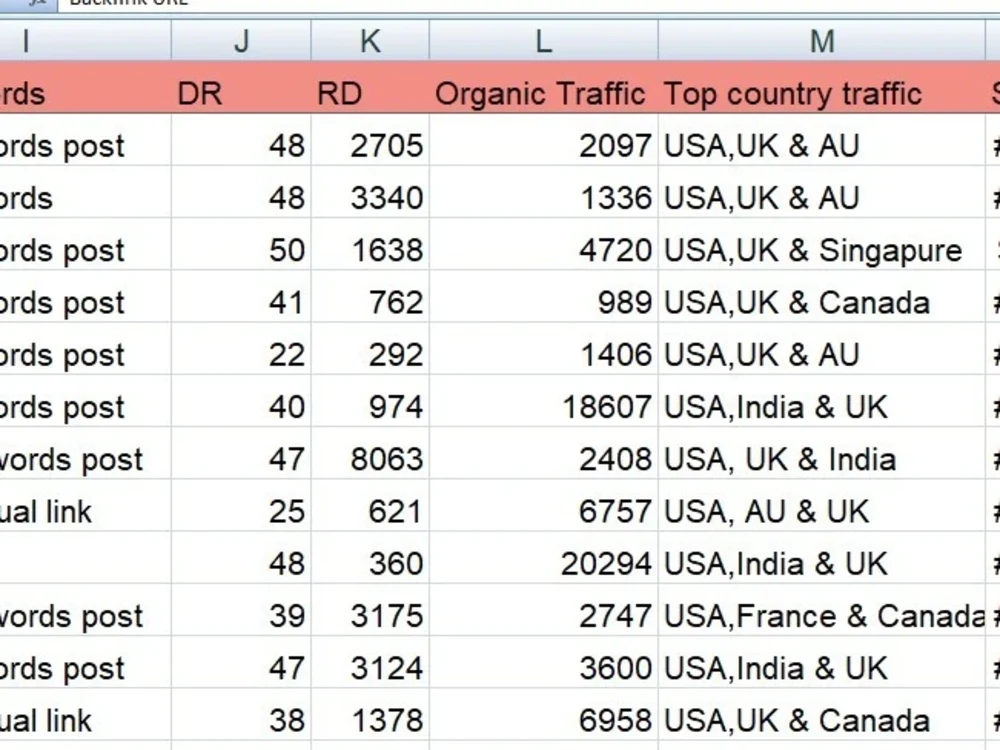Click Organic Traffic cell 18607
The image size is (1000, 750).
[x=543, y=402]
